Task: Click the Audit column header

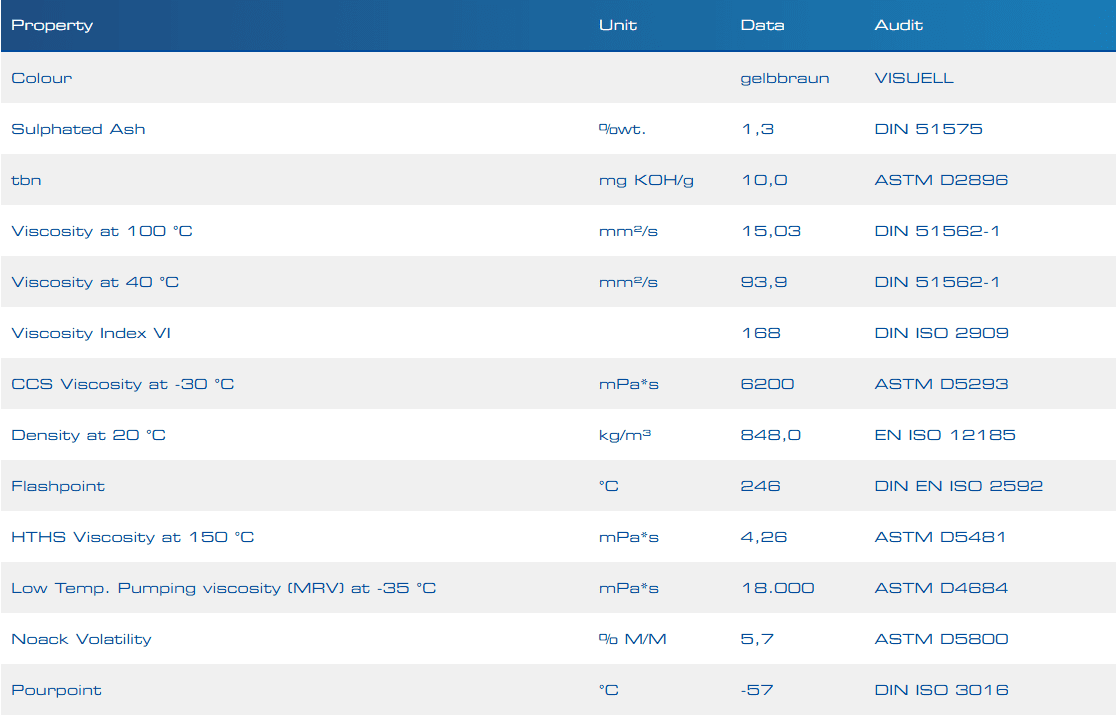Action: click(898, 25)
